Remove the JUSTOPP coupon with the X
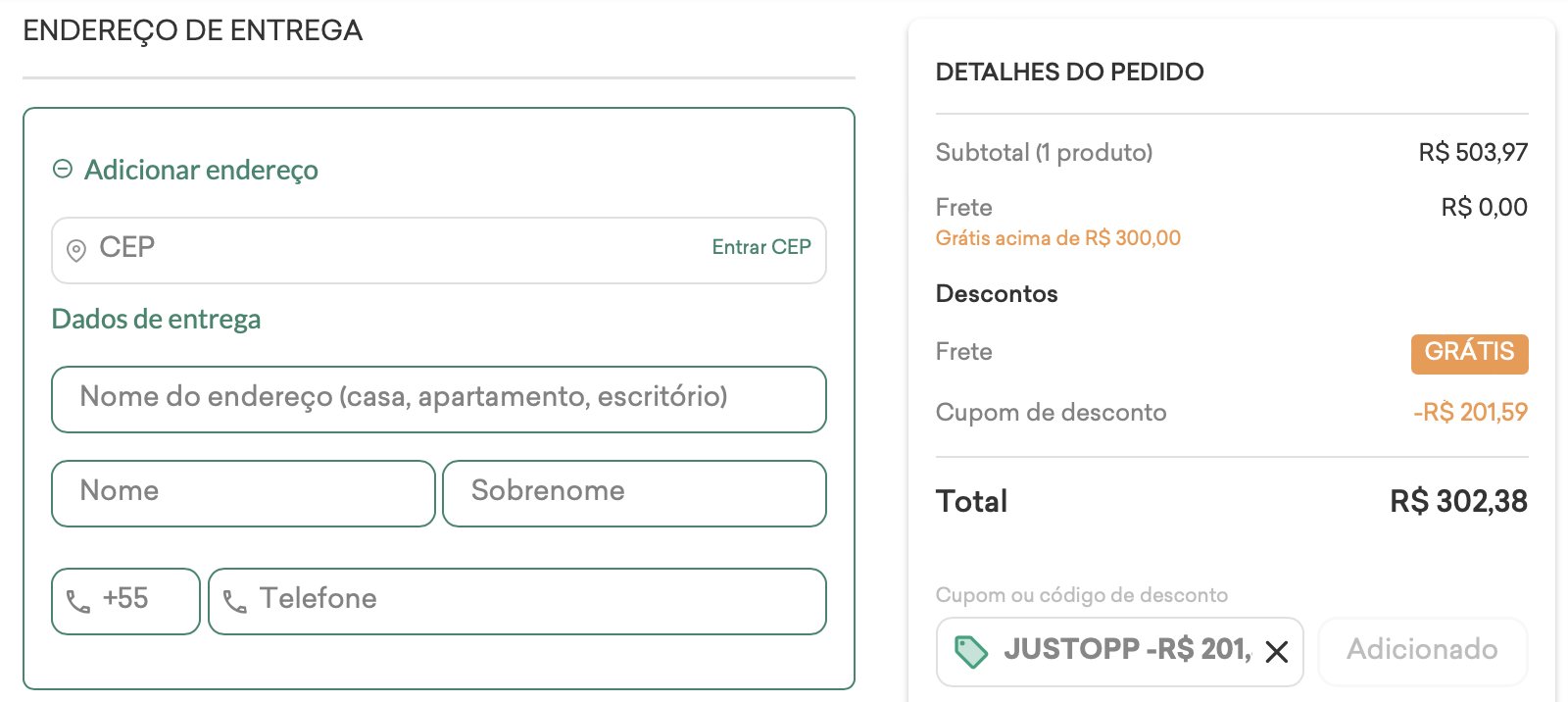The height and width of the screenshot is (702, 1568). click(x=1276, y=652)
